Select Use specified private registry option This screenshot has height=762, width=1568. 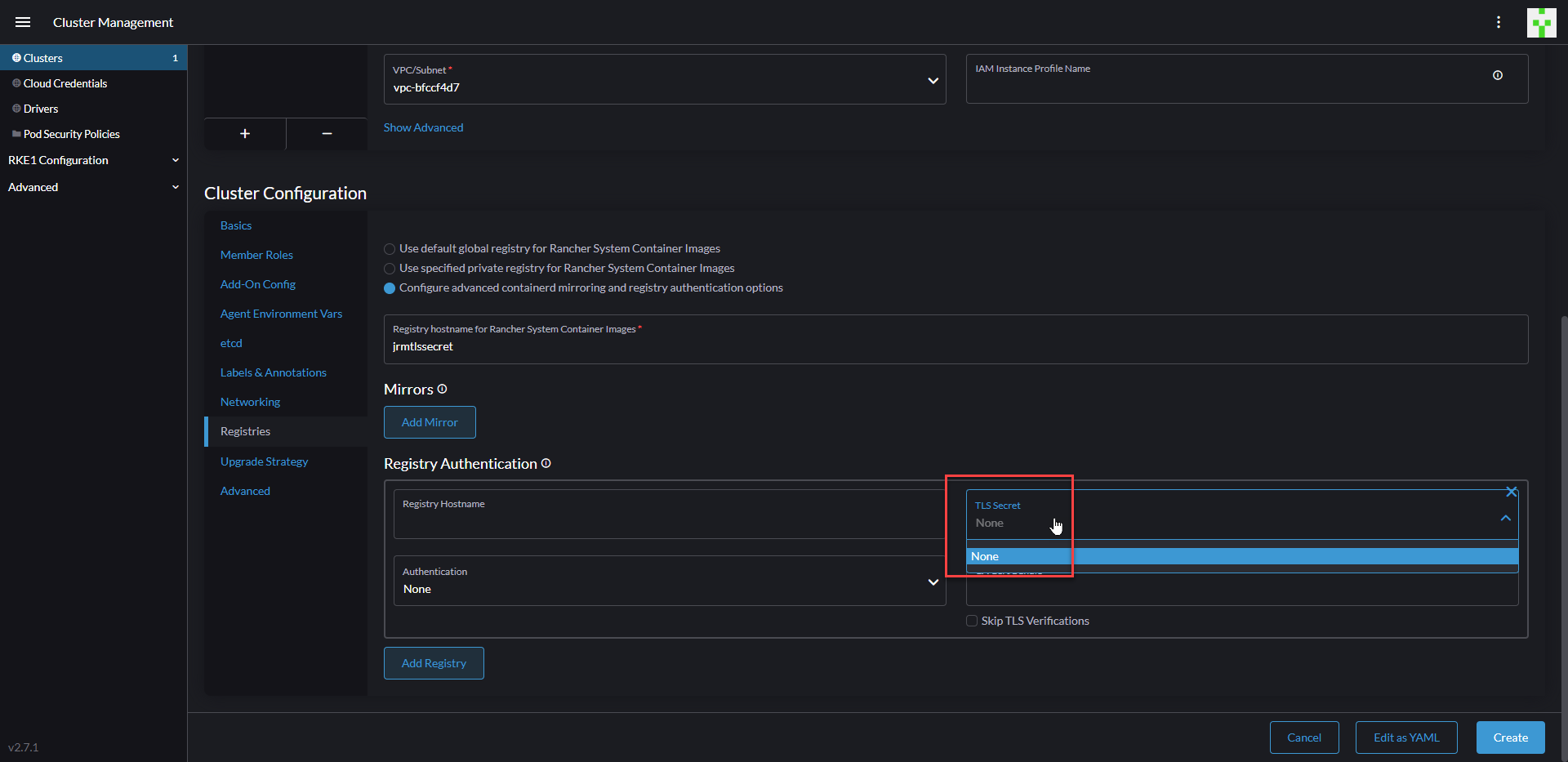(390, 269)
